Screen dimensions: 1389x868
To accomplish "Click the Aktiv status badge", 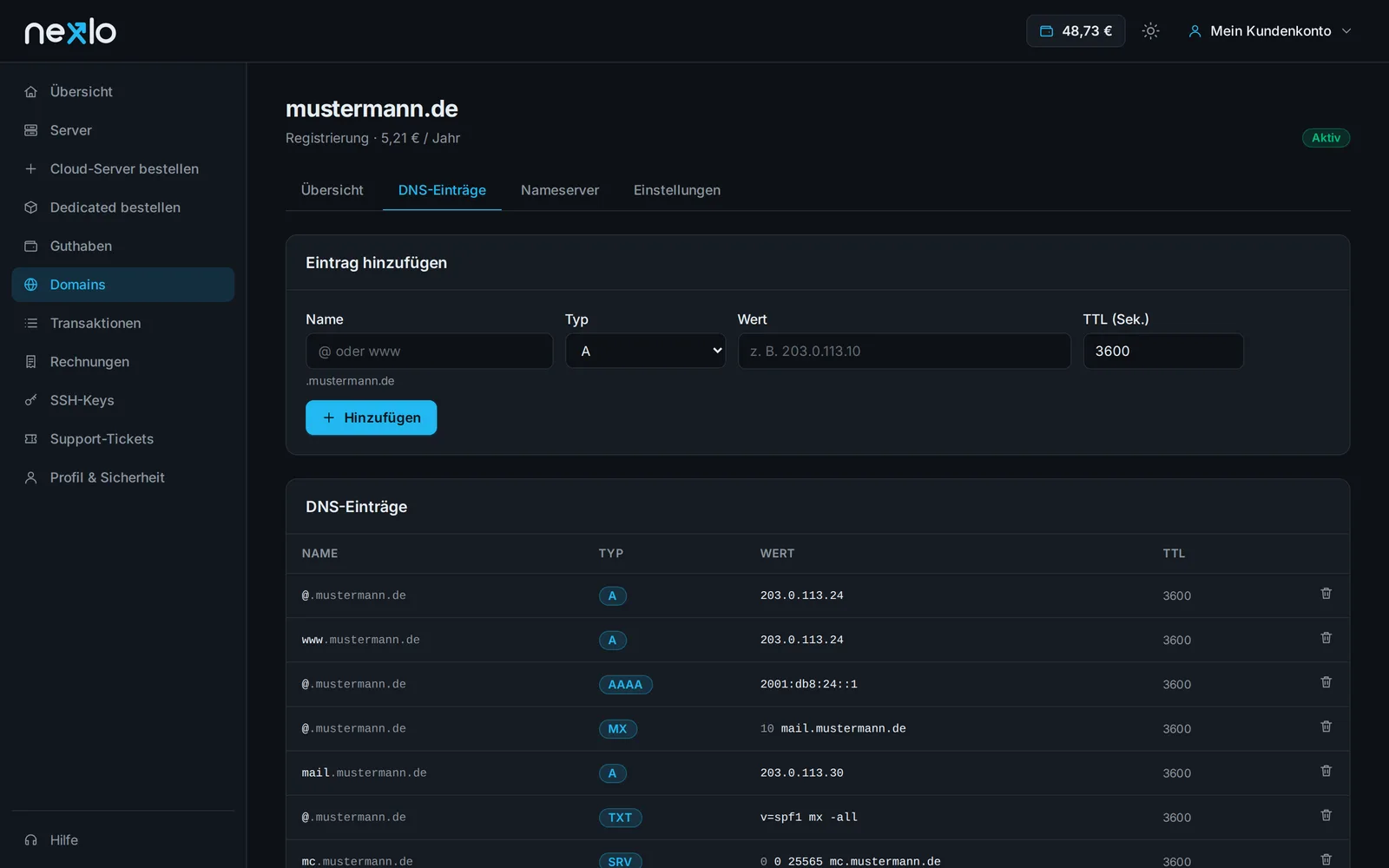I will 1326,138.
